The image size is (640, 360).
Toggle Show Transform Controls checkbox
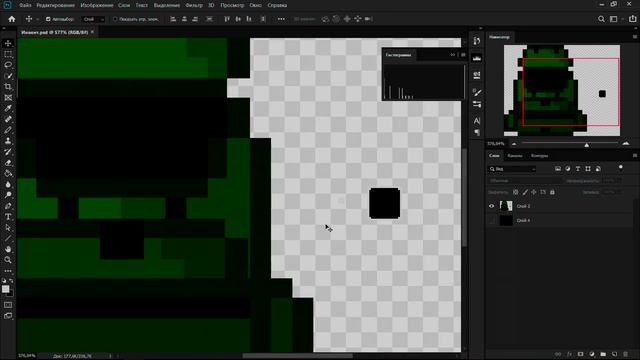115,19
